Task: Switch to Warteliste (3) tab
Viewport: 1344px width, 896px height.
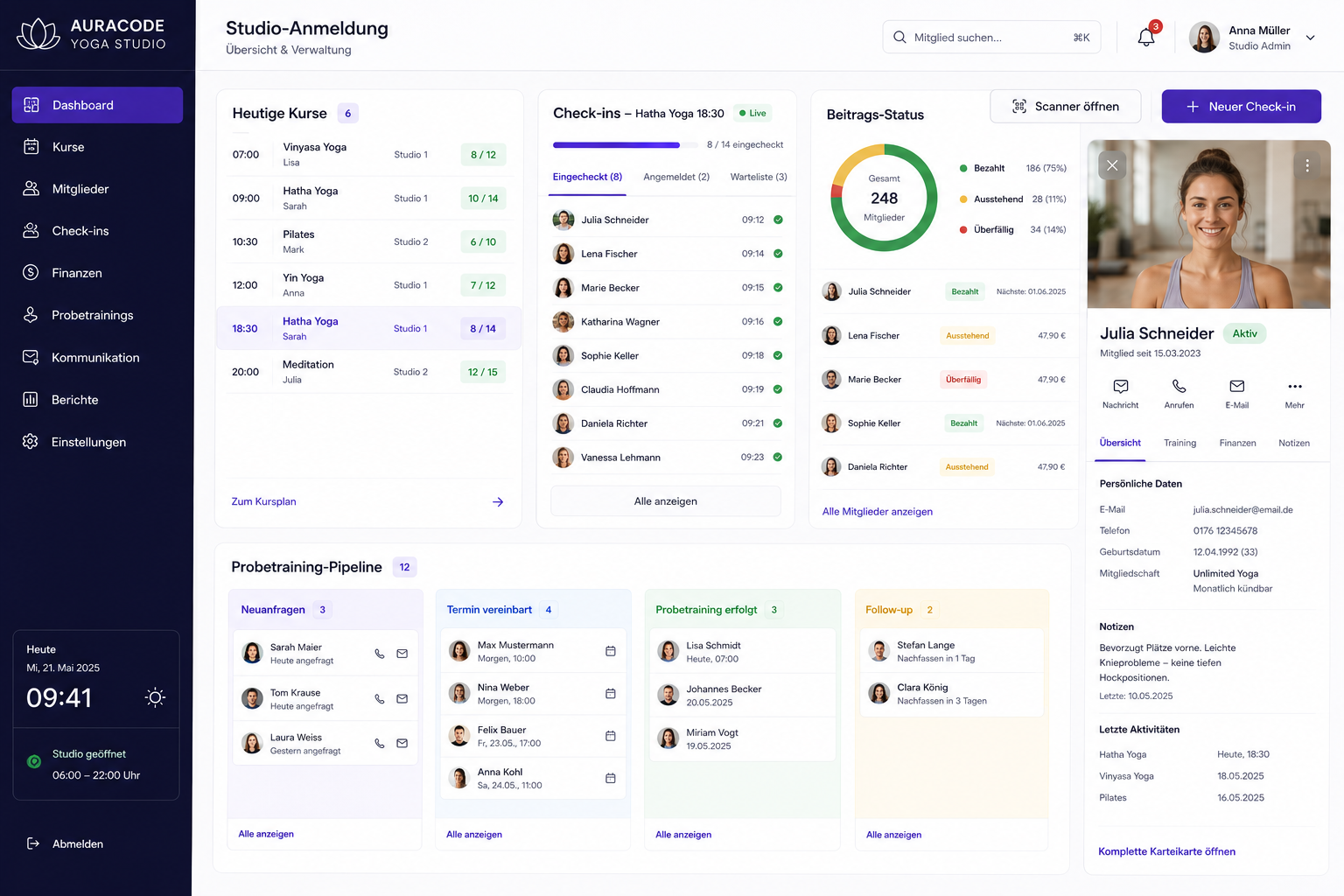Action: tap(759, 177)
